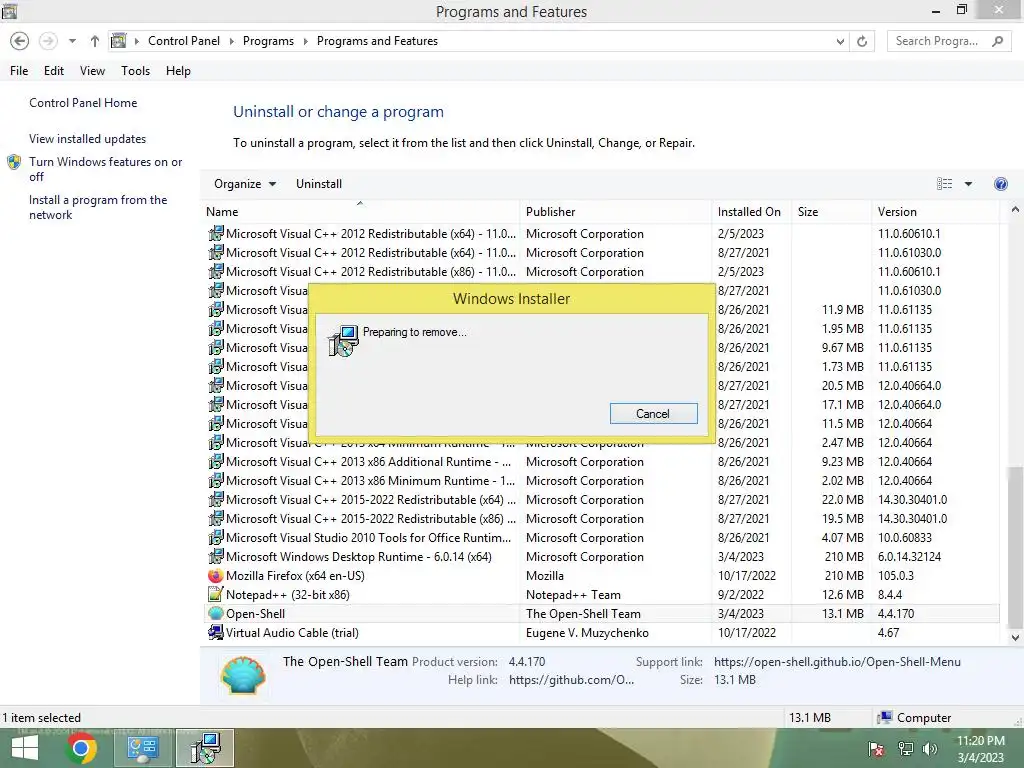Open the Edit menu

54,71
